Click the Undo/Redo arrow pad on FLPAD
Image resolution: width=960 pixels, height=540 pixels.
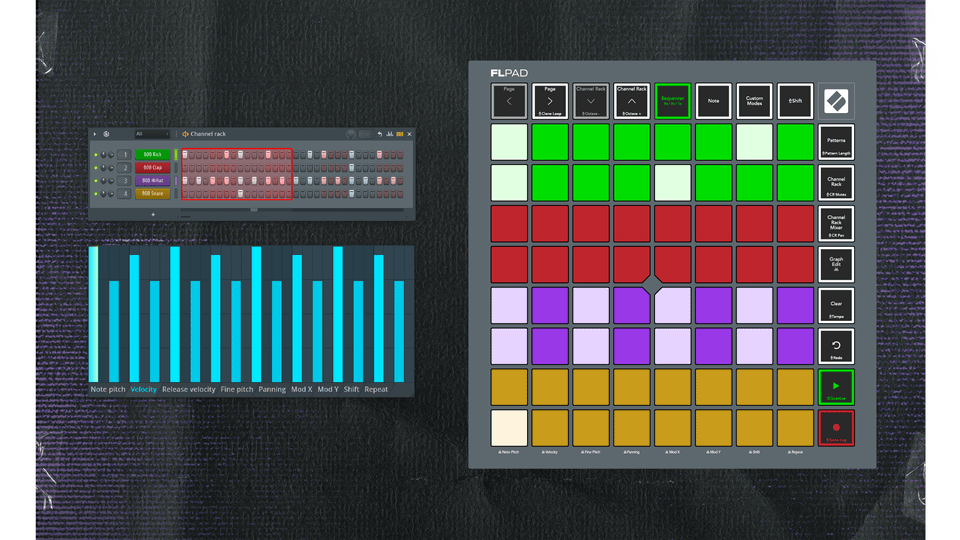click(836, 346)
